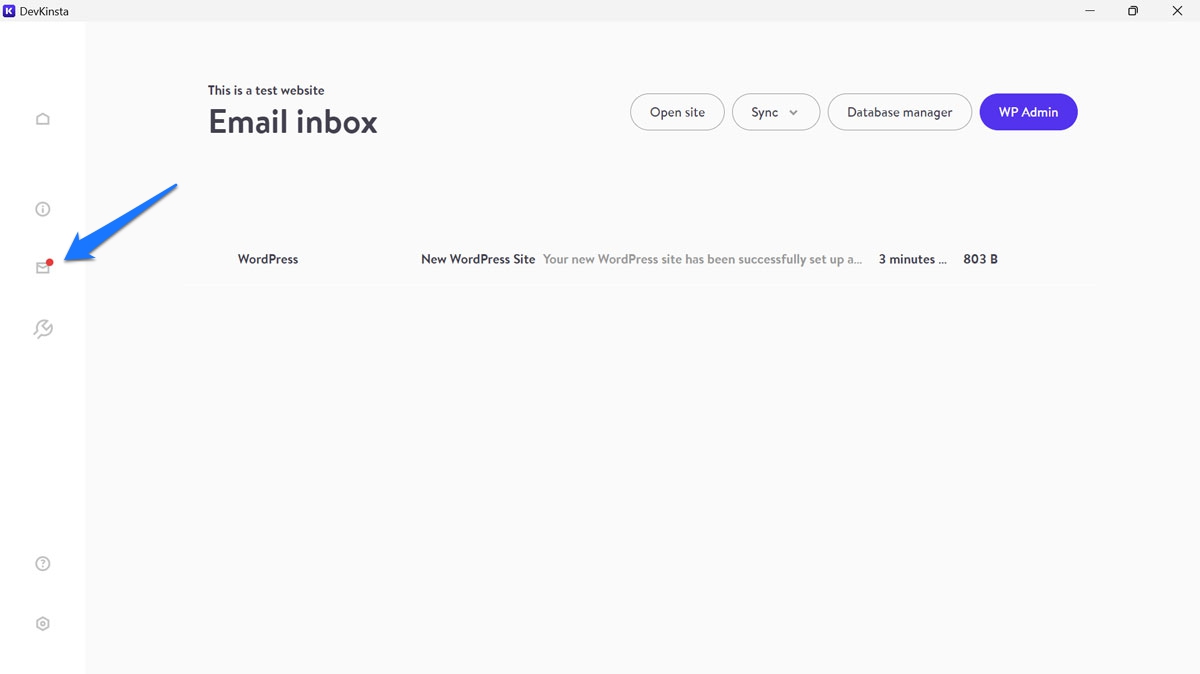
Task: Minimize the DevKinsta window
Action: coord(1087,11)
